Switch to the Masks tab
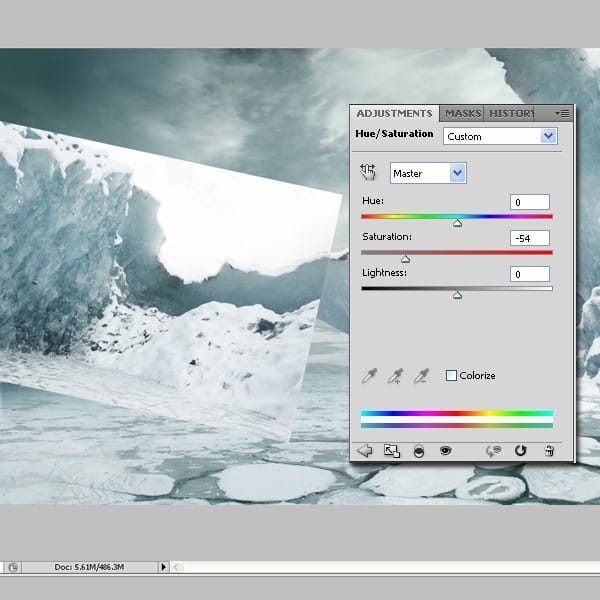The image size is (600, 600). (463, 114)
